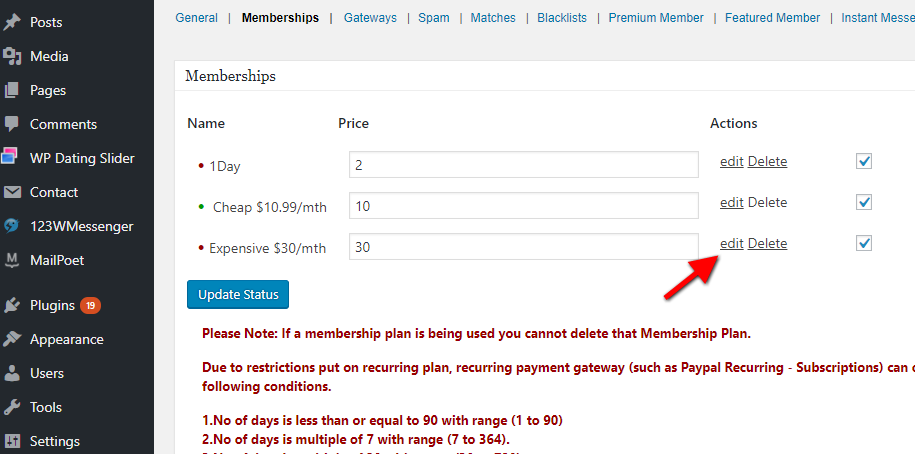The image size is (915, 454).
Task: Click the Contact envelope icon
Action: click(x=12, y=192)
